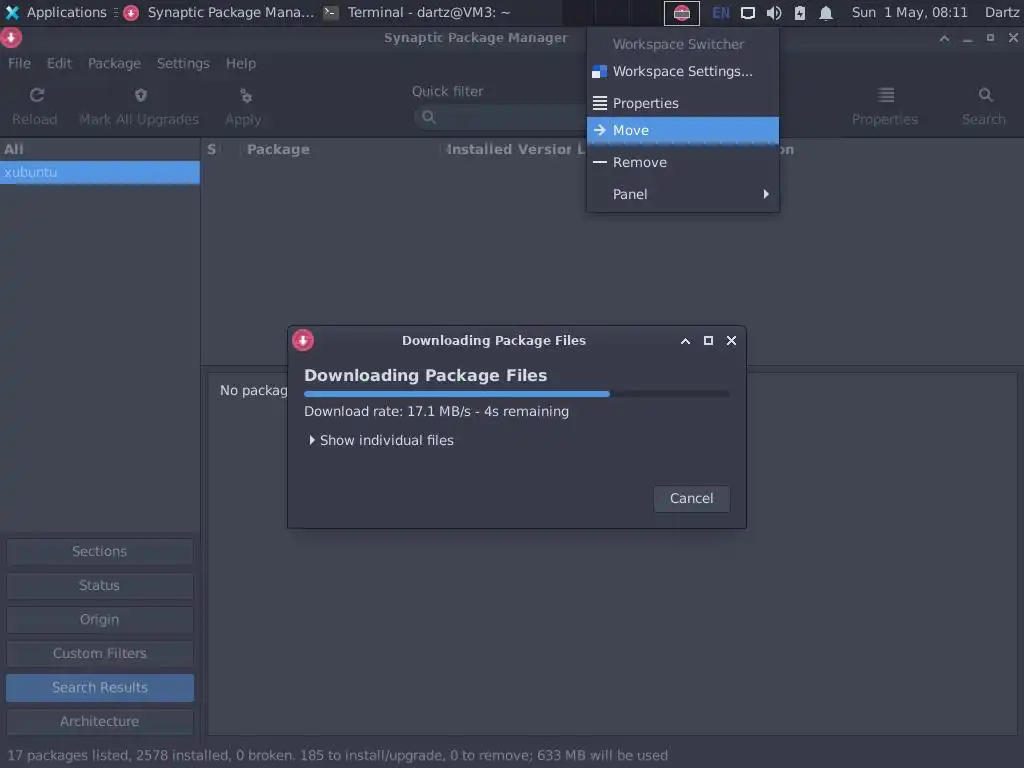Click the Origin filter button
This screenshot has height=768, width=1024.
coord(99,619)
